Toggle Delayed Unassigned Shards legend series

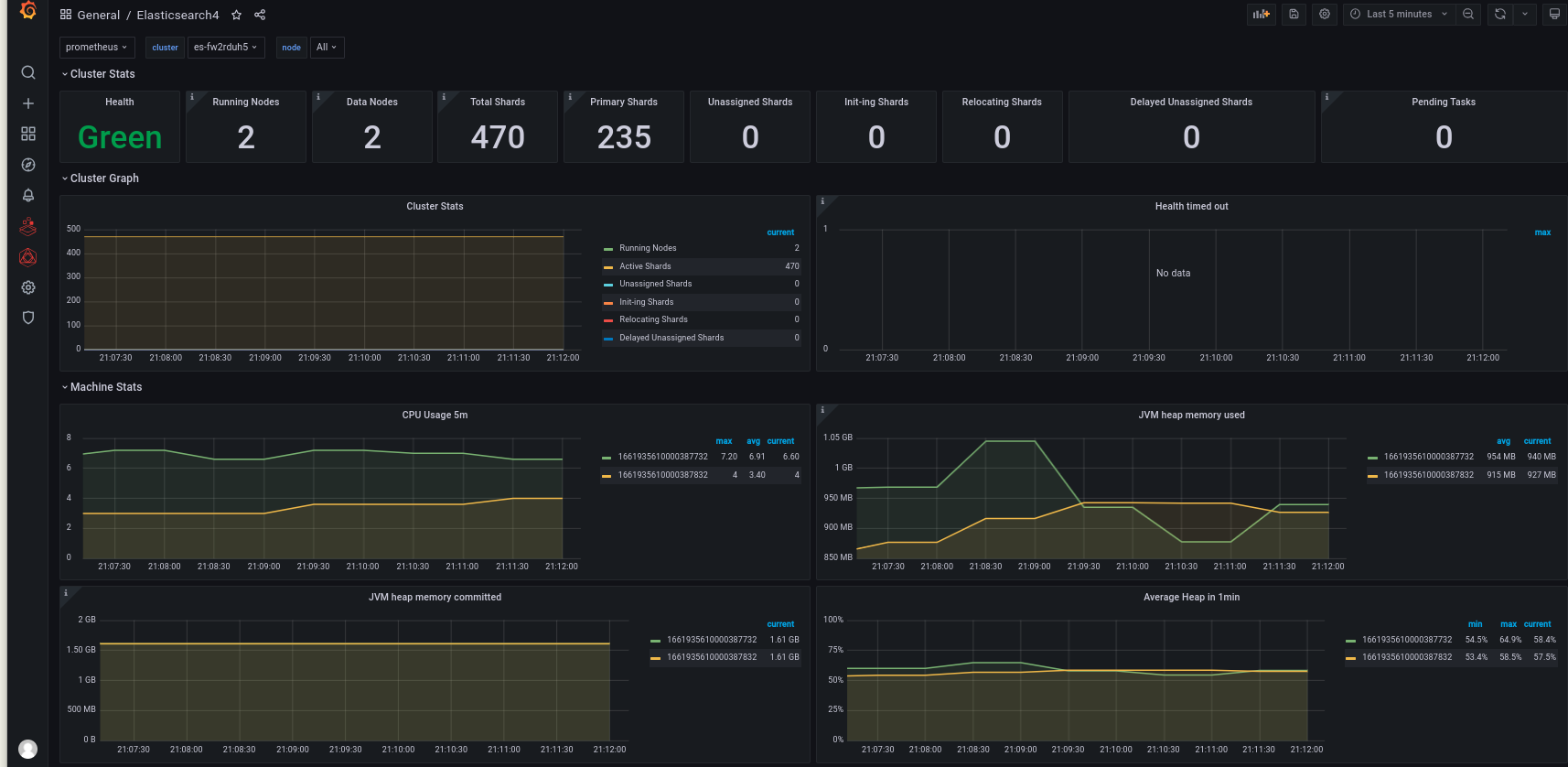671,338
